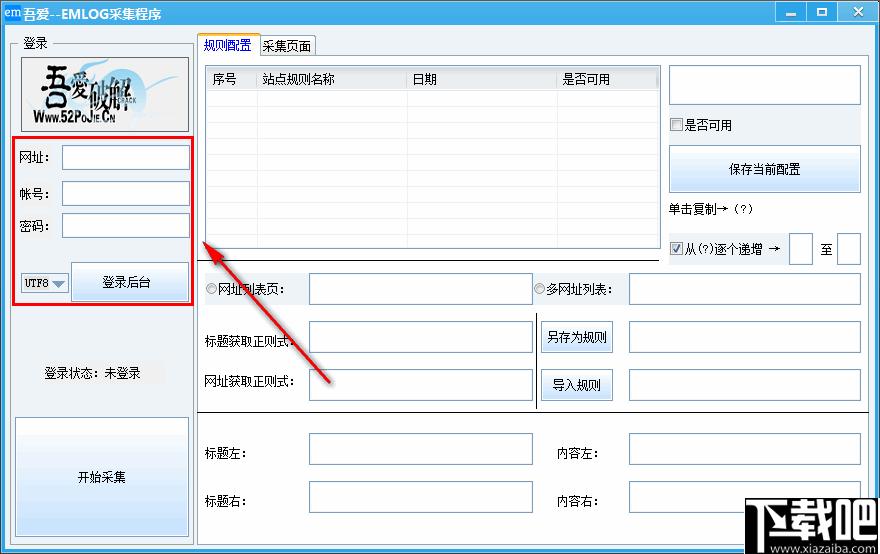Click the 站点规则名称 column header
The image size is (880, 554).
coord(332,80)
